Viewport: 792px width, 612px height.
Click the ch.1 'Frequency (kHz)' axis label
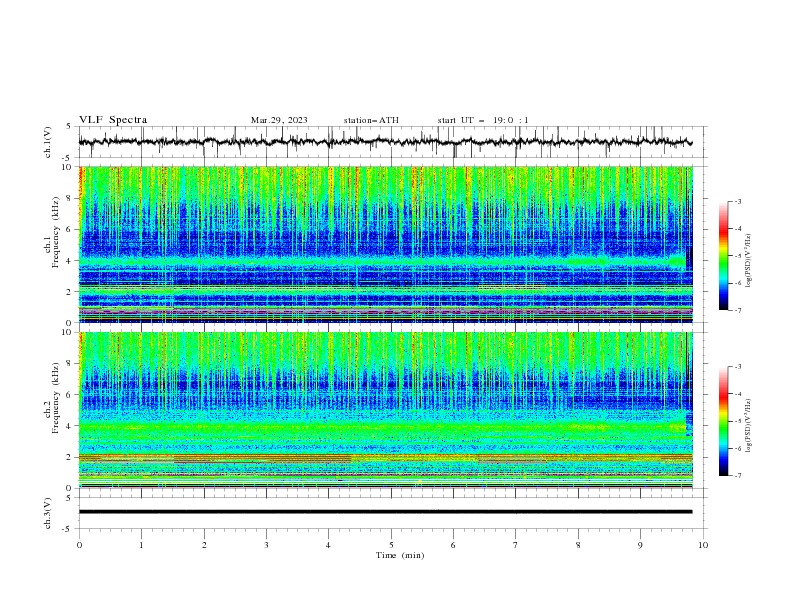click(x=56, y=233)
